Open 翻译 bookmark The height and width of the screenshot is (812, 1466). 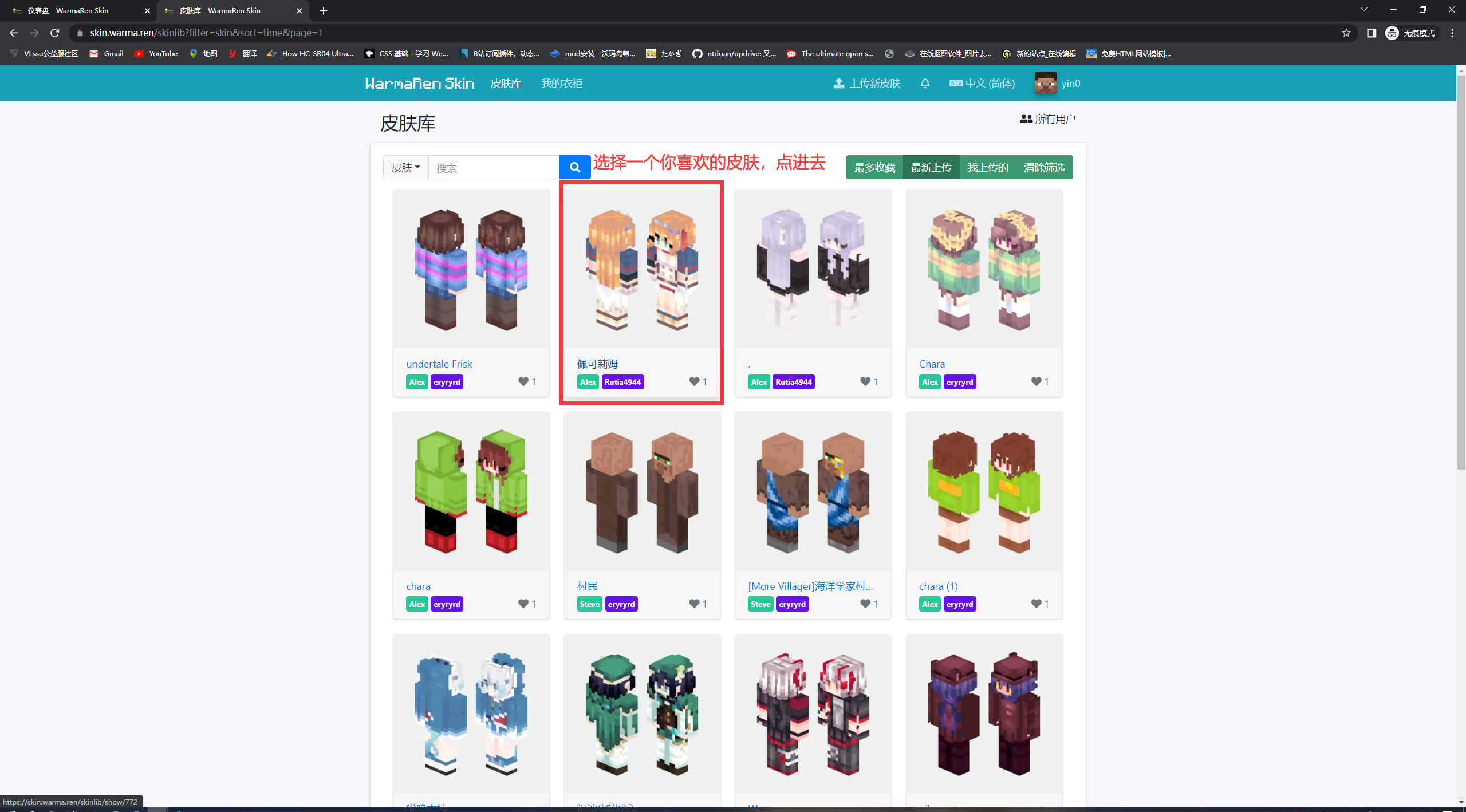(242, 53)
